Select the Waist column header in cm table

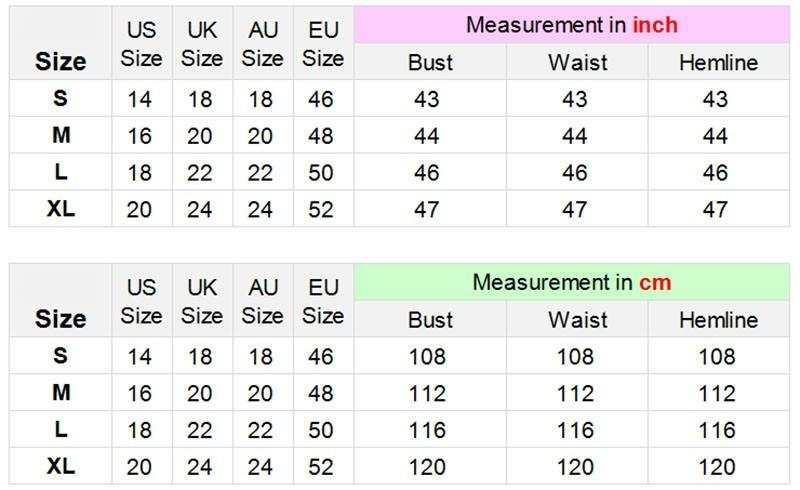(577, 320)
